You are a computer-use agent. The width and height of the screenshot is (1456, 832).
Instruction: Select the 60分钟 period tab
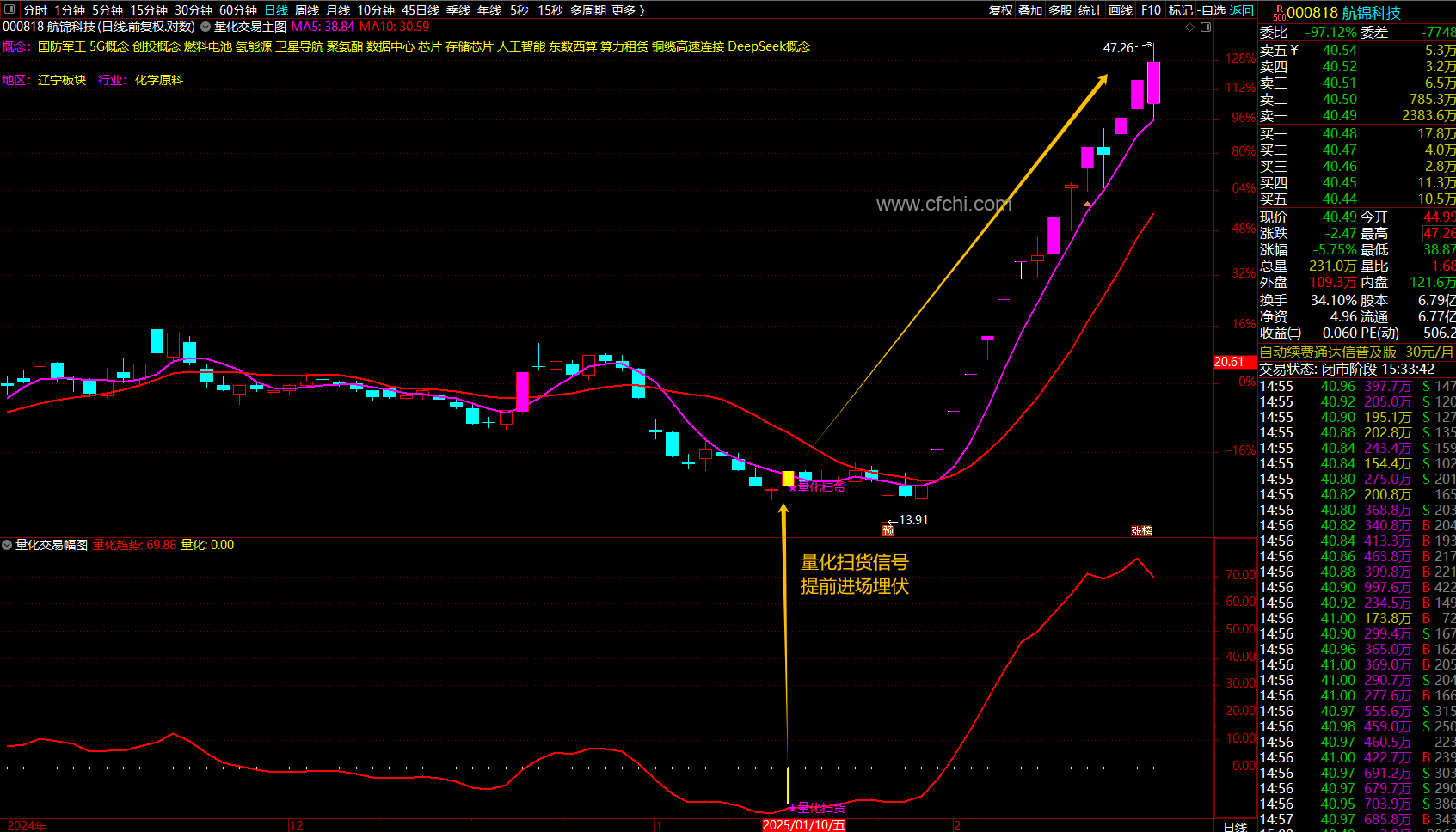(238, 10)
